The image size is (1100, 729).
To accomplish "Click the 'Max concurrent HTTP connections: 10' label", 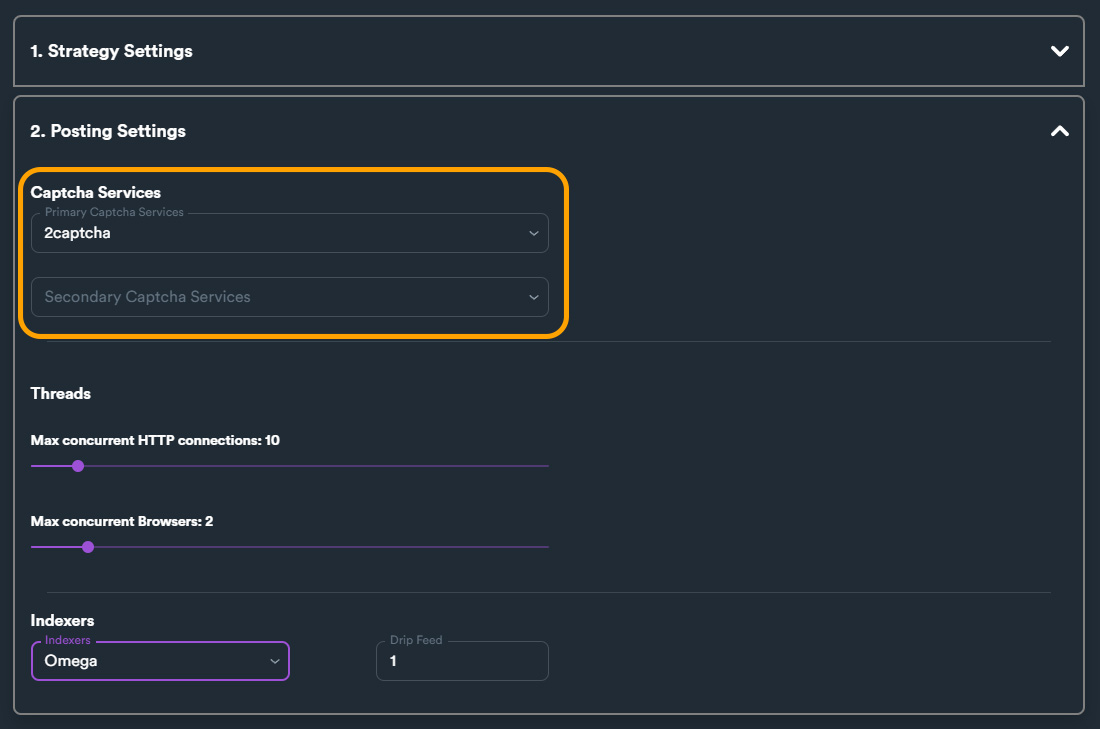I will pos(155,440).
